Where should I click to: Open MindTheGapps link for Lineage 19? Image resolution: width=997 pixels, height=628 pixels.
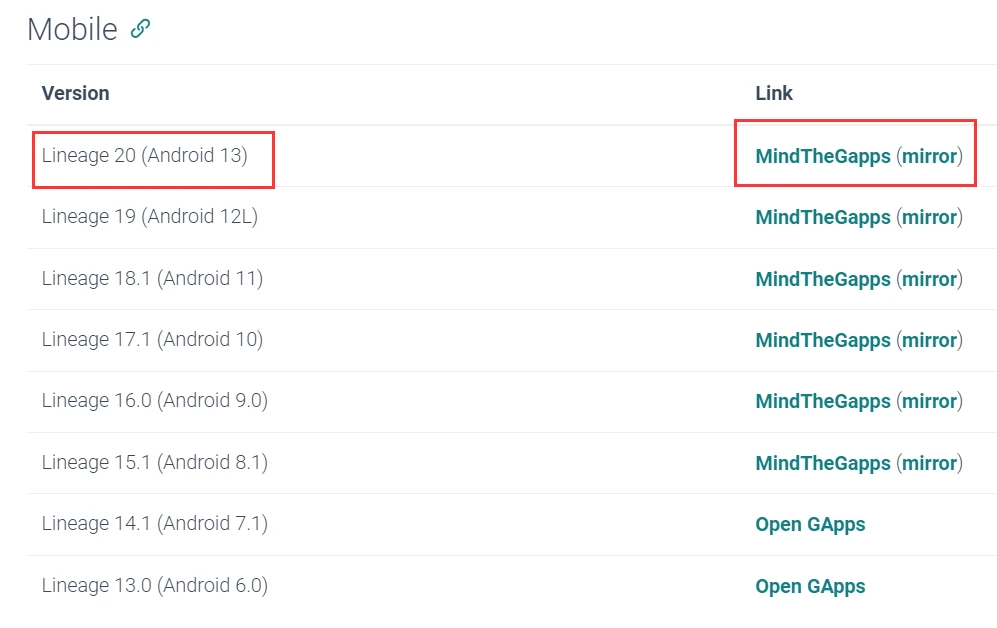tap(823, 217)
